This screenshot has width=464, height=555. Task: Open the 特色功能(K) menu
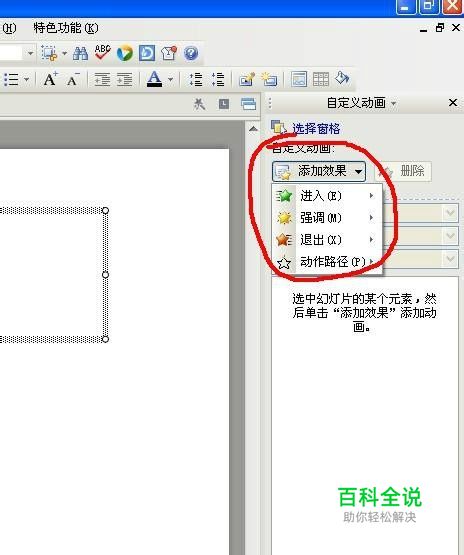(66, 28)
